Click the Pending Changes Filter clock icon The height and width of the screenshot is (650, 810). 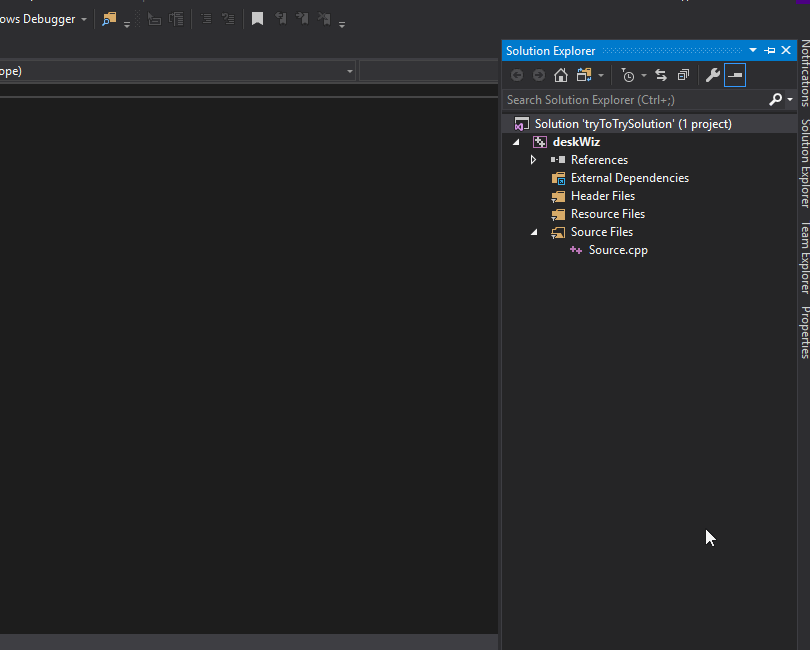pos(627,75)
